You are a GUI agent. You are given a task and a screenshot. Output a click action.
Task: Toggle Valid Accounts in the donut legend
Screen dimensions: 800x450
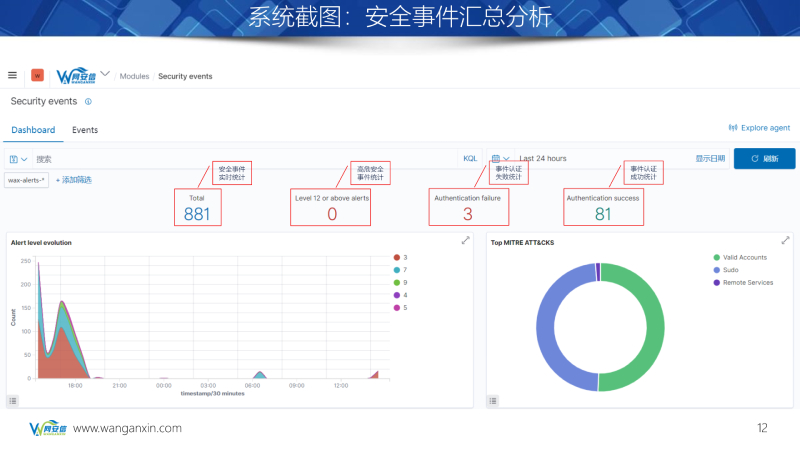point(738,258)
